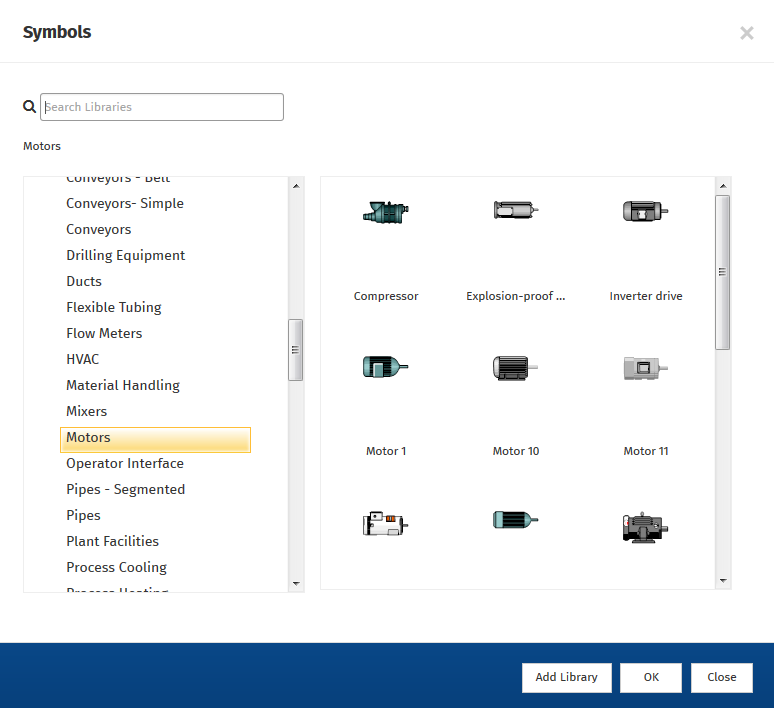Choose the Explosion-proof motor symbol

(x=515, y=211)
